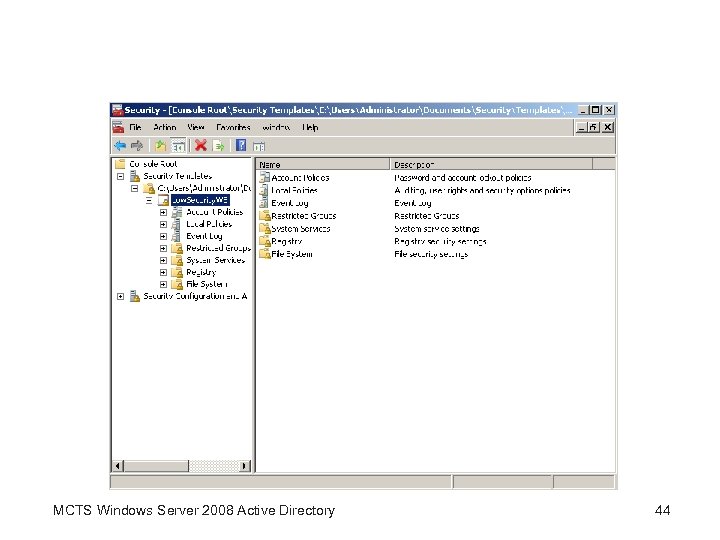Click the Back arrow toolbar icon
Screen dimensions: 720x540
120,146
